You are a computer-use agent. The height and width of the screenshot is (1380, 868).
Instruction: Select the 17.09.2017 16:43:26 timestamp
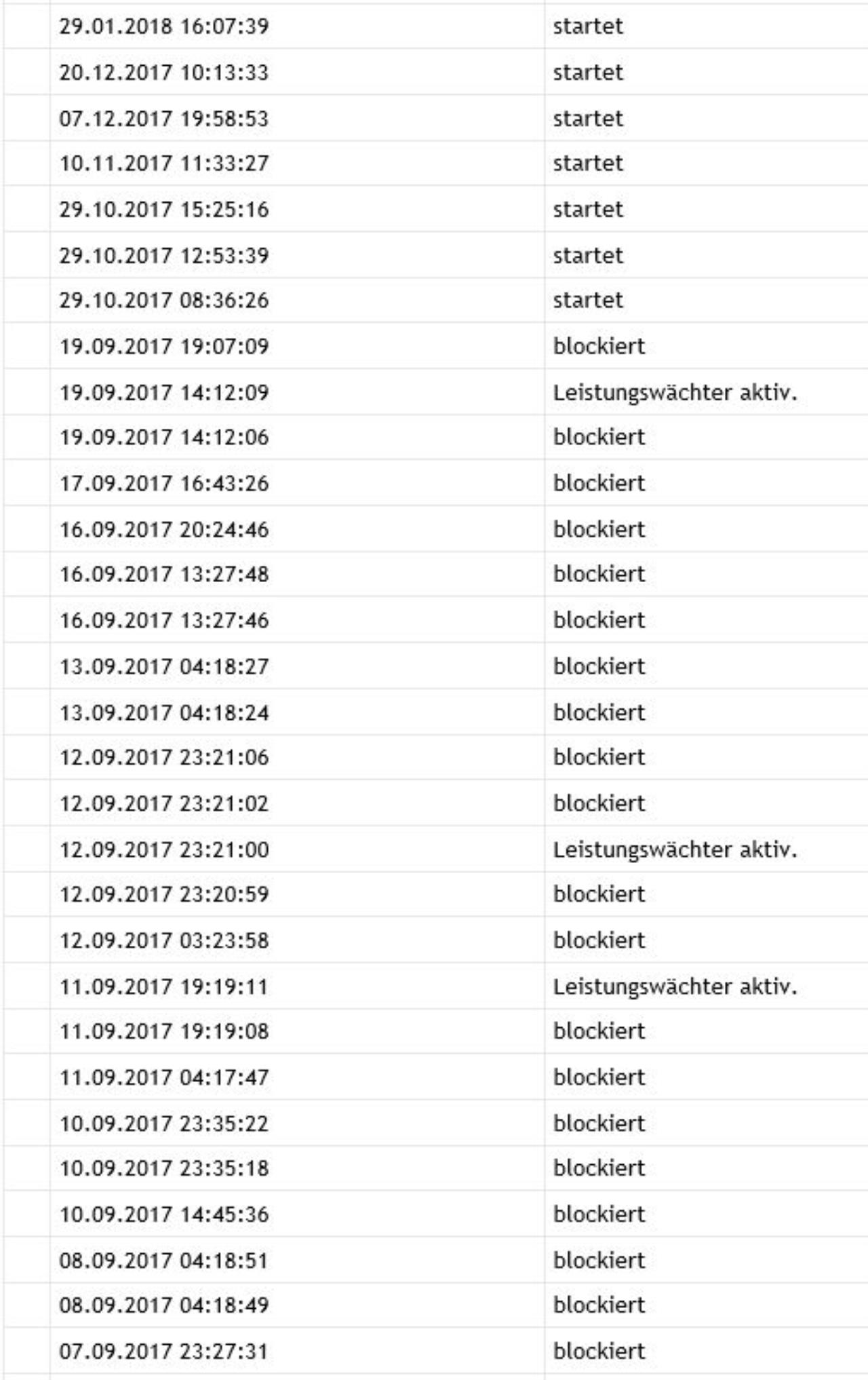click(163, 483)
